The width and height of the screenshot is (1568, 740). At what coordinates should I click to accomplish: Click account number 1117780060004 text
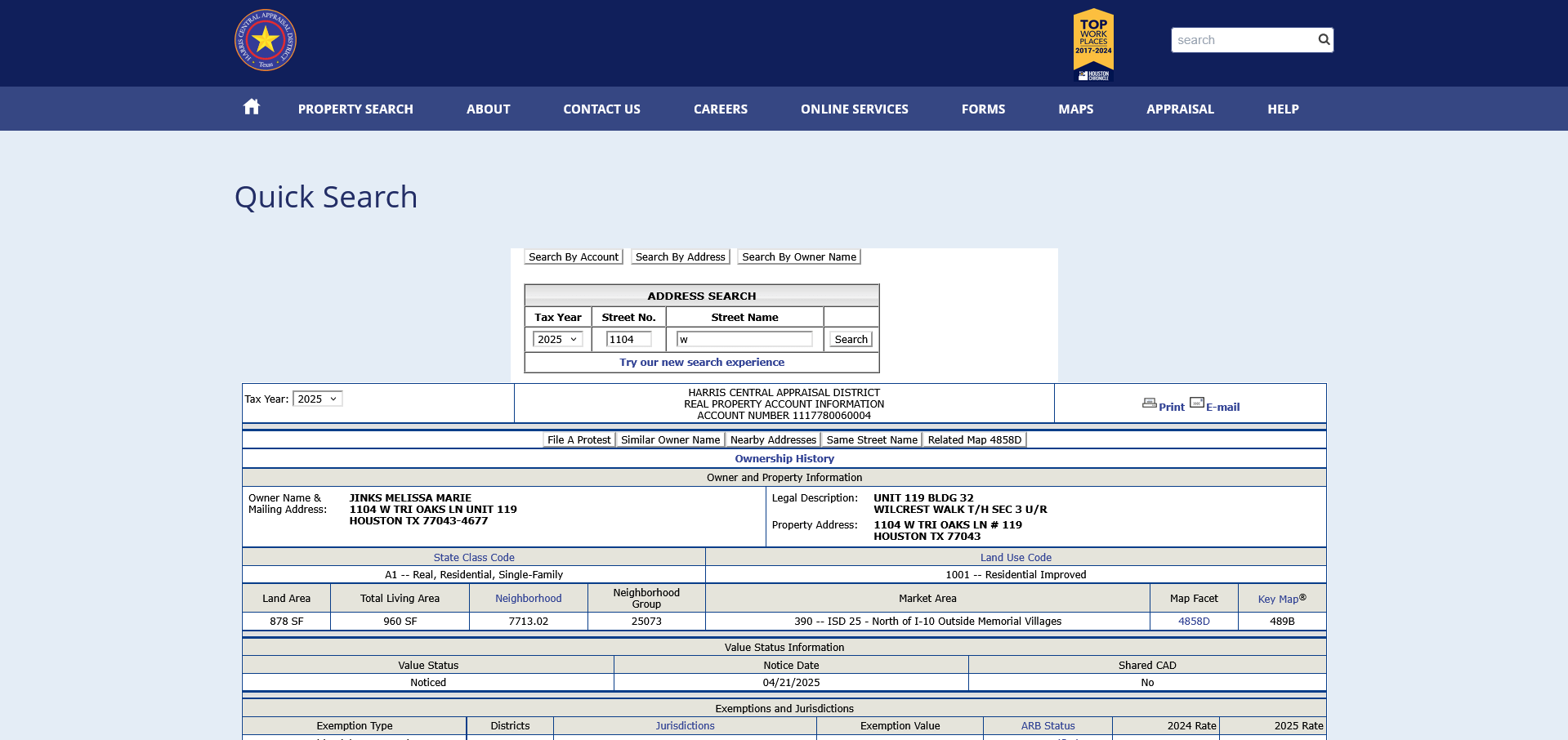(831, 415)
